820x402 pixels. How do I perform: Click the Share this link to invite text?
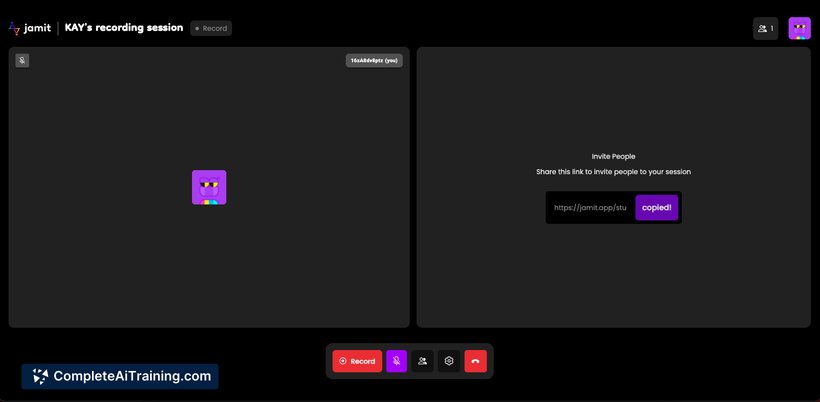613,171
